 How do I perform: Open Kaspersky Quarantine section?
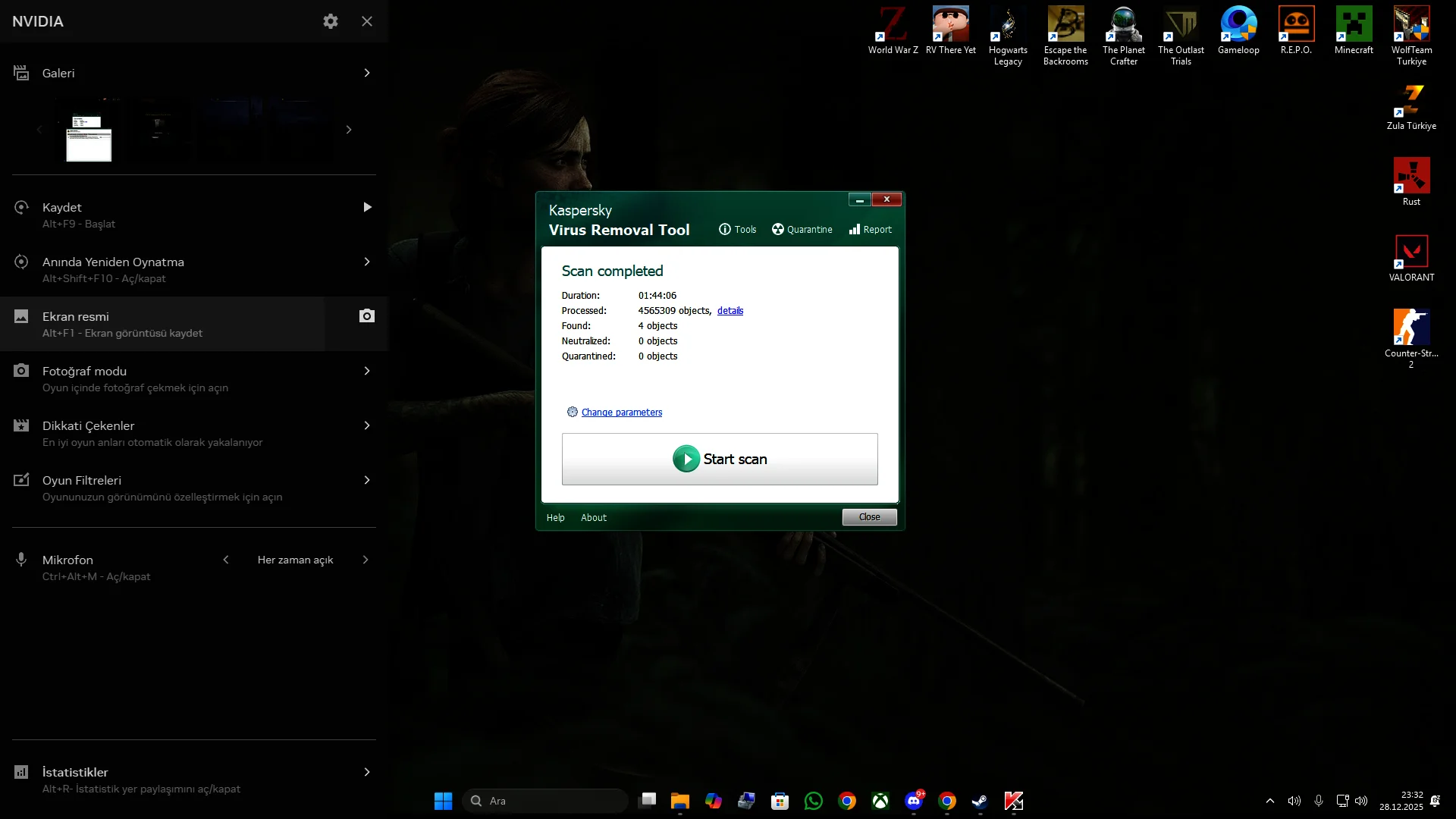click(802, 229)
